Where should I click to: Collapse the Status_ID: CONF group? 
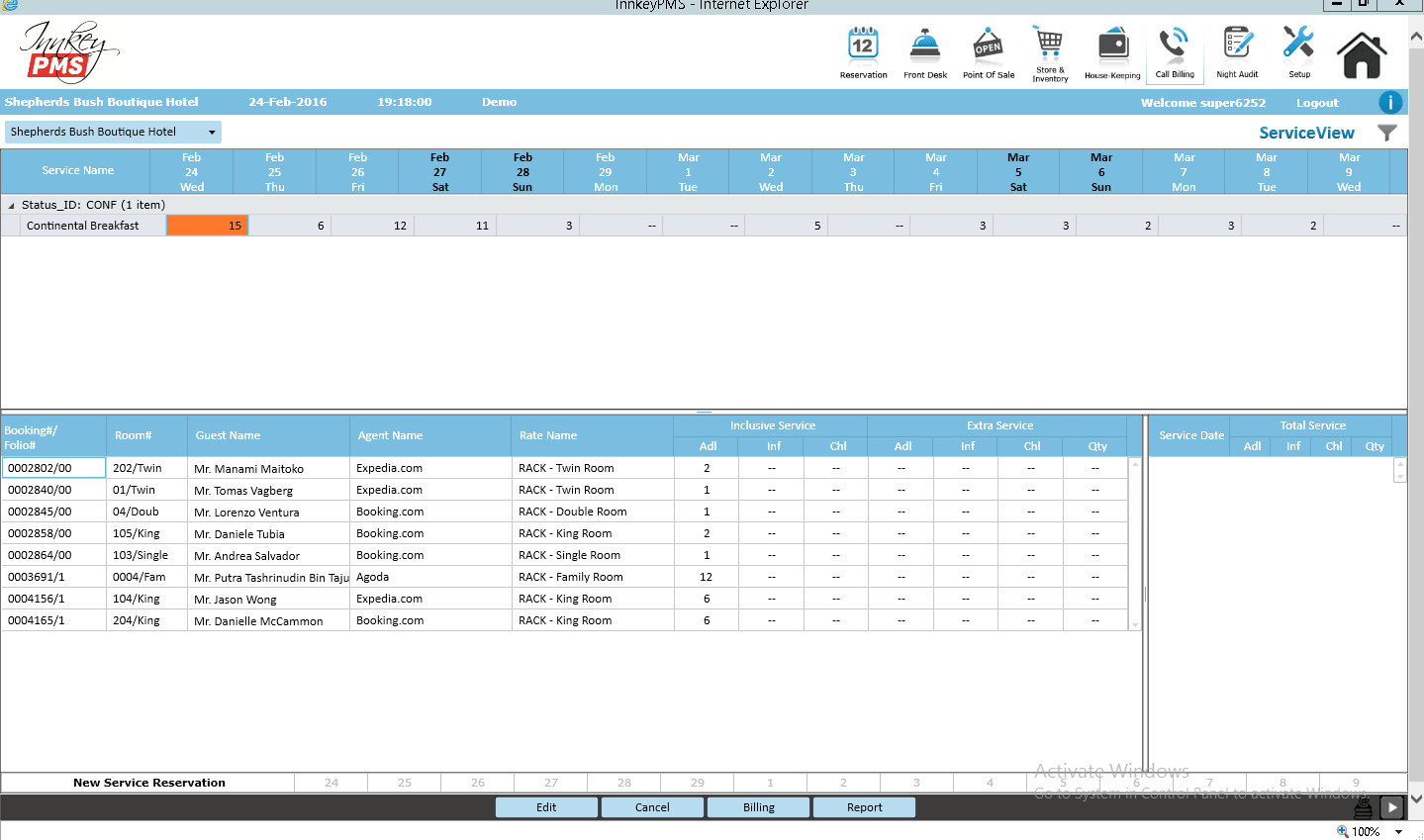[12, 206]
